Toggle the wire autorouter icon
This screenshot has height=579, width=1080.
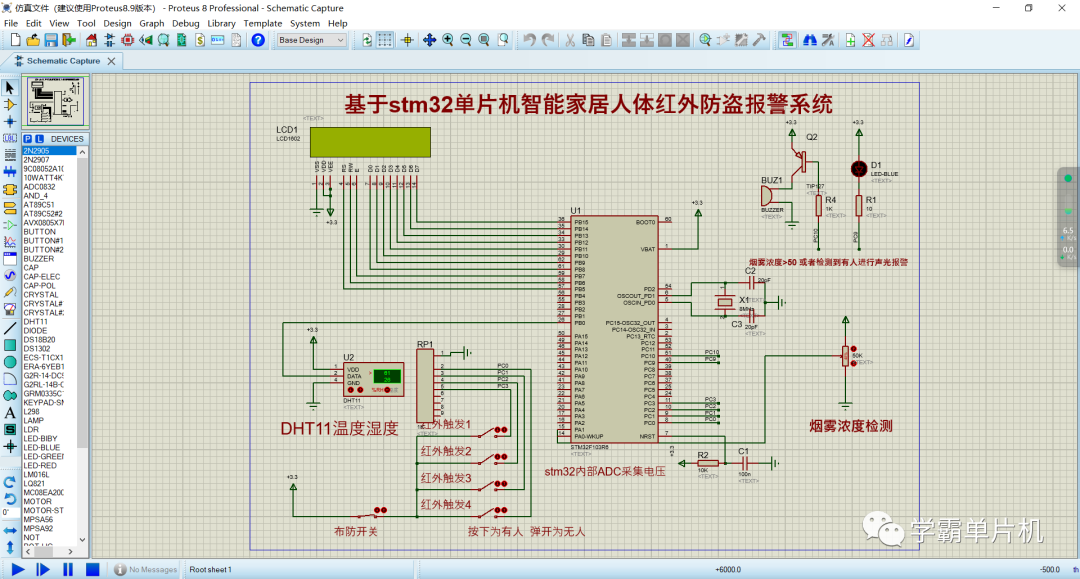click(787, 40)
